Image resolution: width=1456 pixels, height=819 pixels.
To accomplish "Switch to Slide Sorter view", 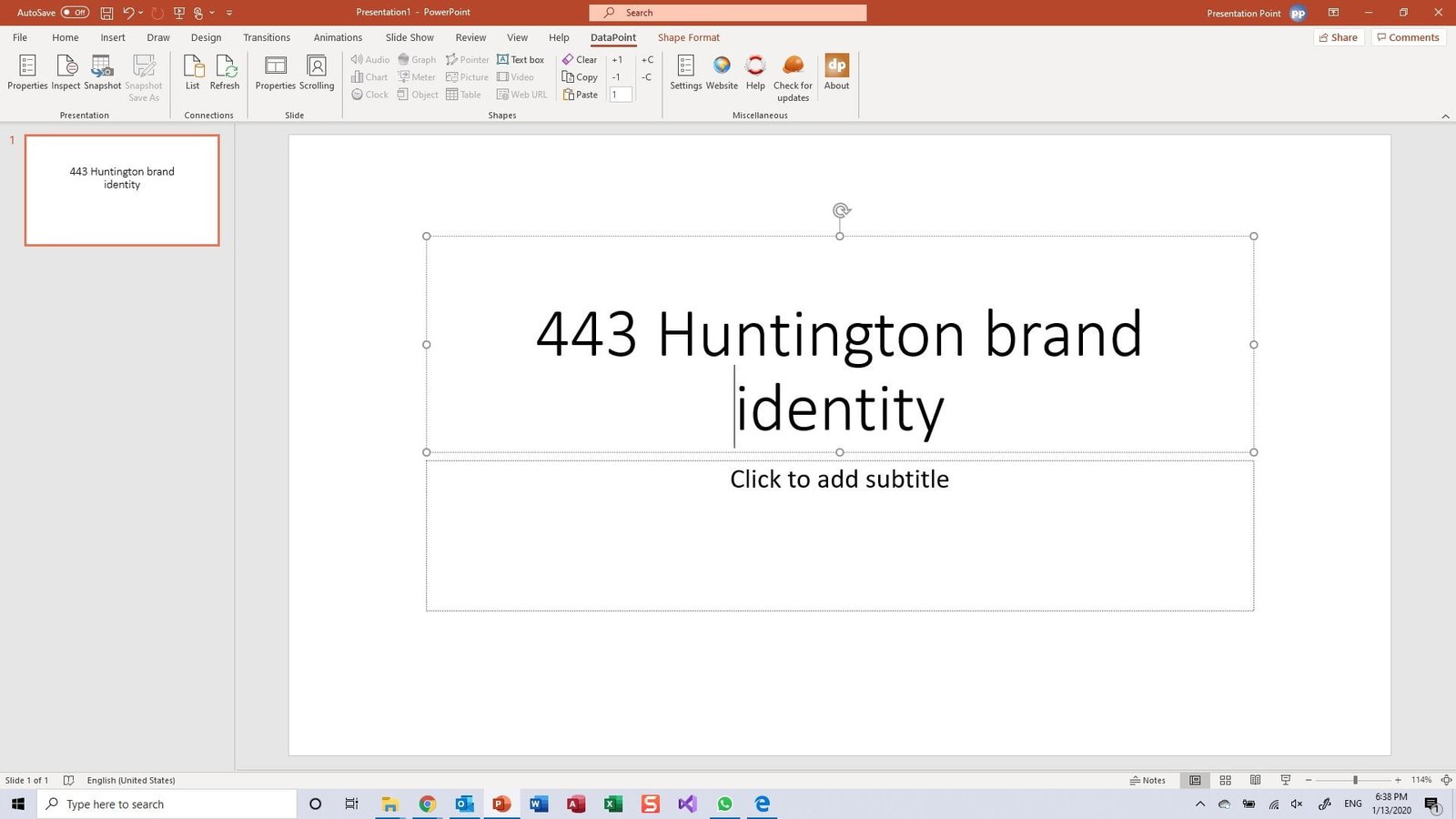I will click(1225, 780).
